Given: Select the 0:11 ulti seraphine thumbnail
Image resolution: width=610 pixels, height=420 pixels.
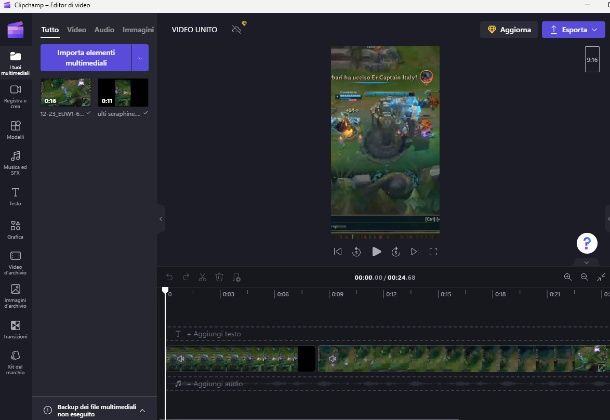Looking at the screenshot, I should (x=123, y=93).
